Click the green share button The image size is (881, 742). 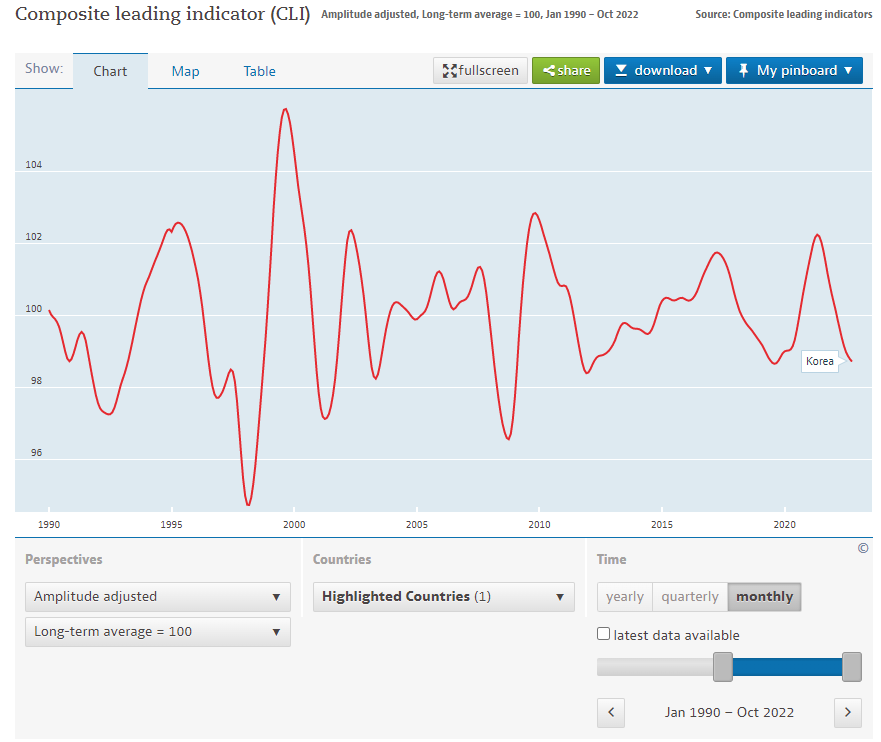(566, 70)
